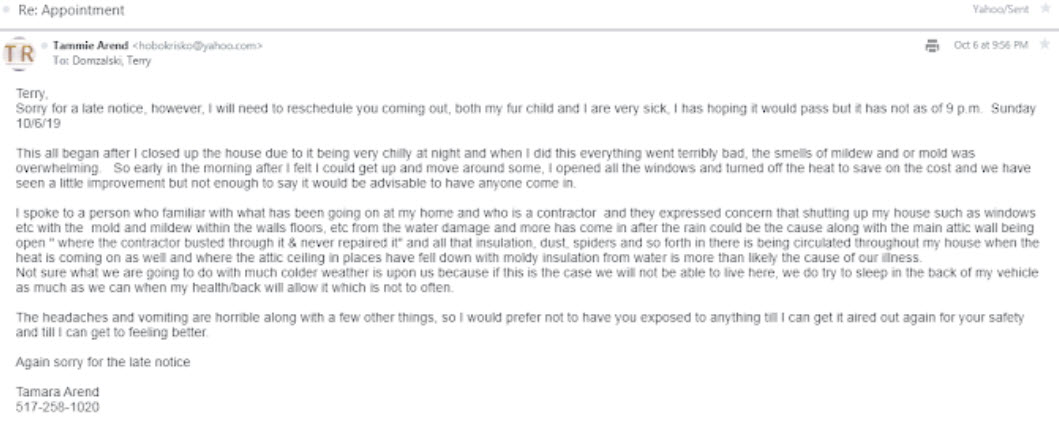The image size is (1059, 440).
Task: Click the paragraph starting "This all began"
Action: pyautogui.click(x=523, y=168)
